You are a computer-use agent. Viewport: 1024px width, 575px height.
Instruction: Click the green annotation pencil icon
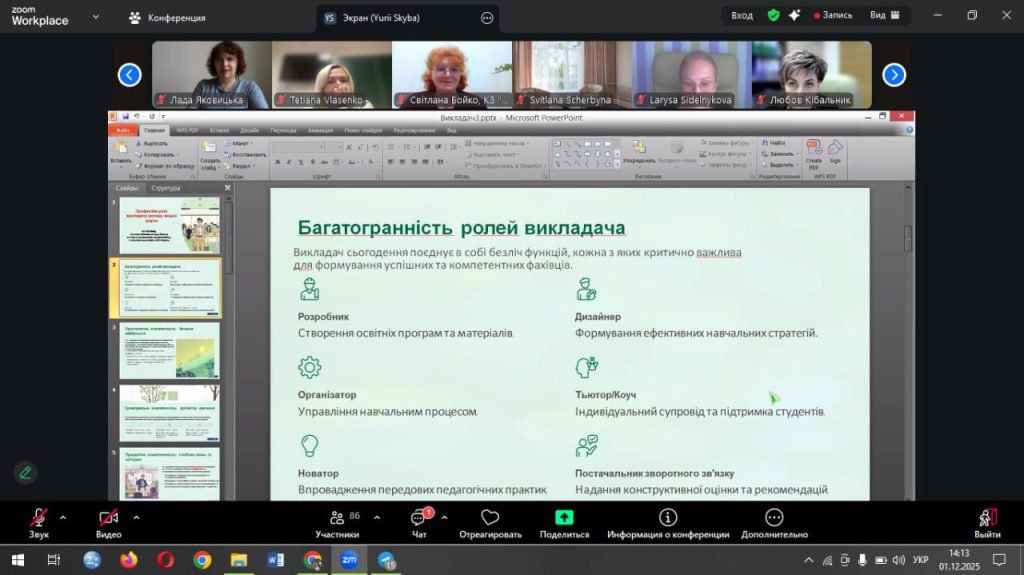tap(25, 472)
